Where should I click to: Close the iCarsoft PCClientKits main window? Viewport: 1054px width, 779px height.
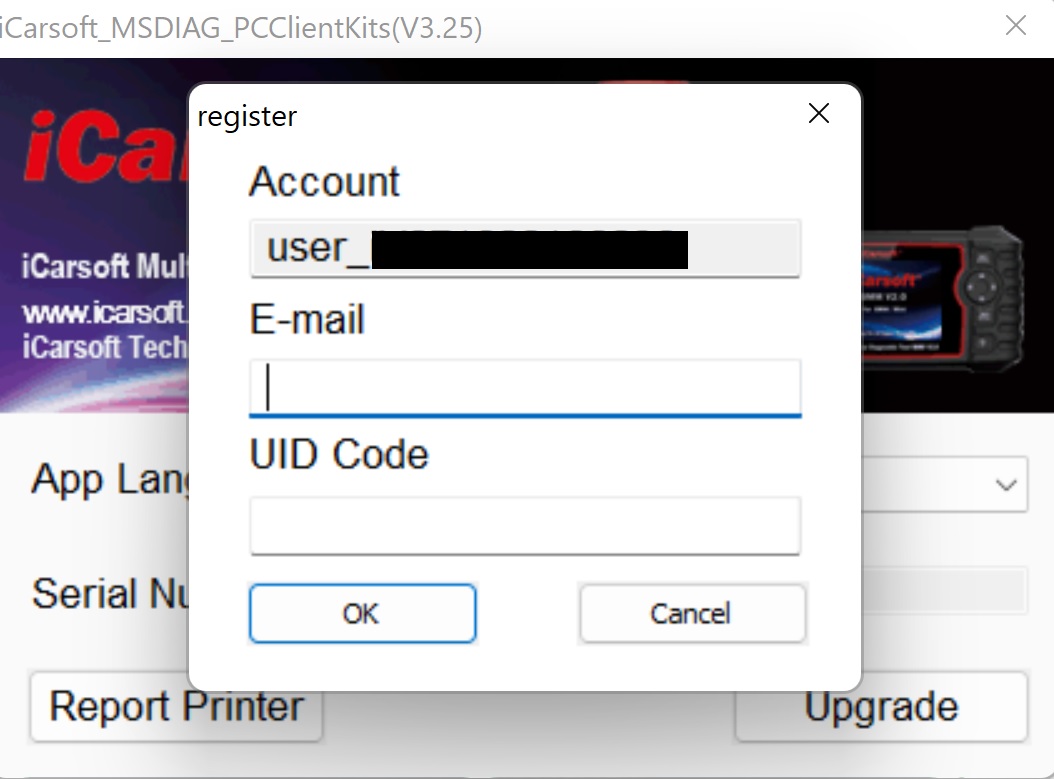click(1015, 26)
